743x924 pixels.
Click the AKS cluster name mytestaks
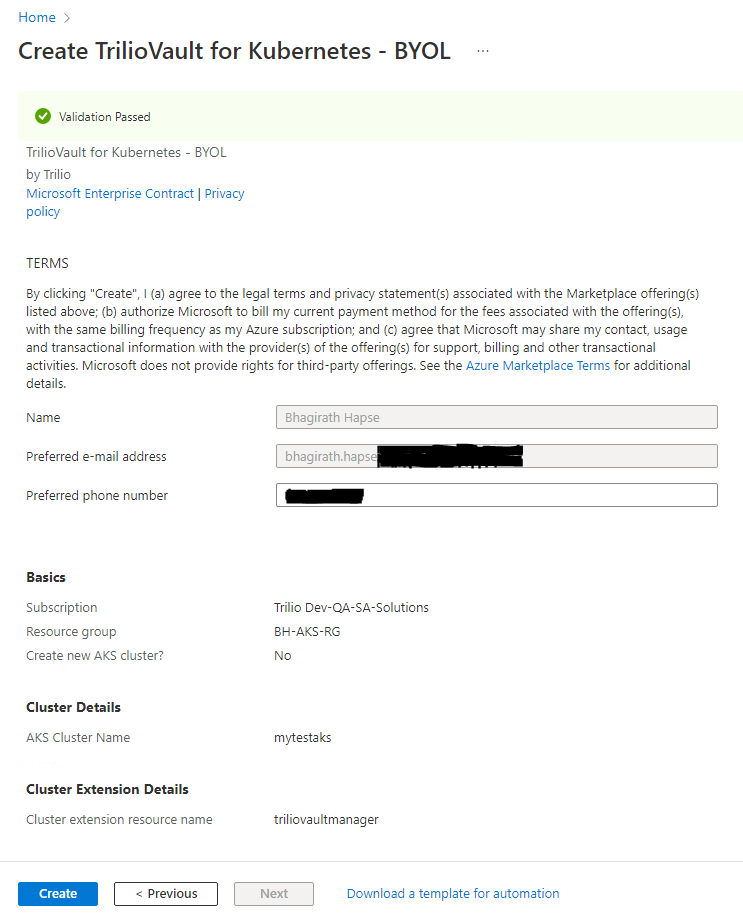(302, 738)
